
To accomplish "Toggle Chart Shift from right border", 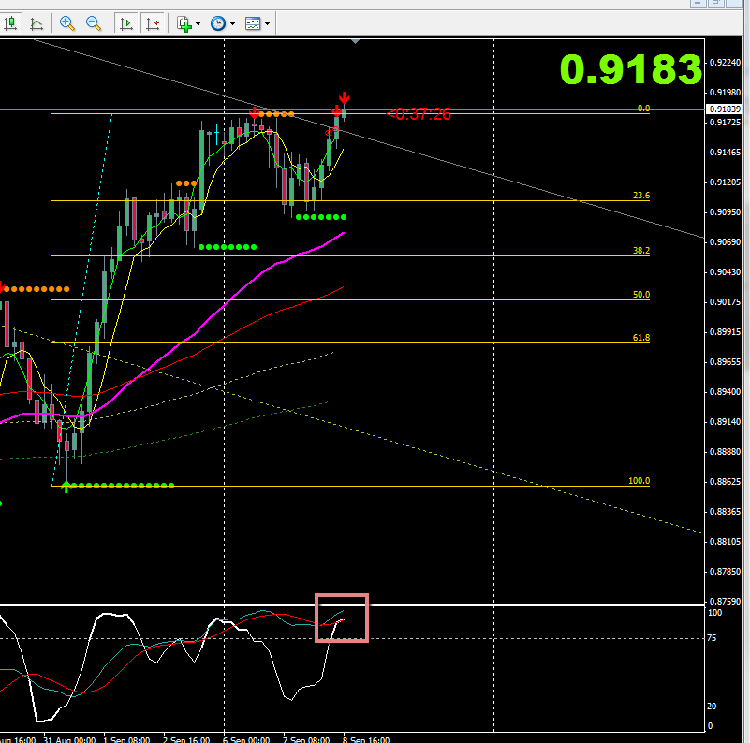I will click(x=153, y=23).
